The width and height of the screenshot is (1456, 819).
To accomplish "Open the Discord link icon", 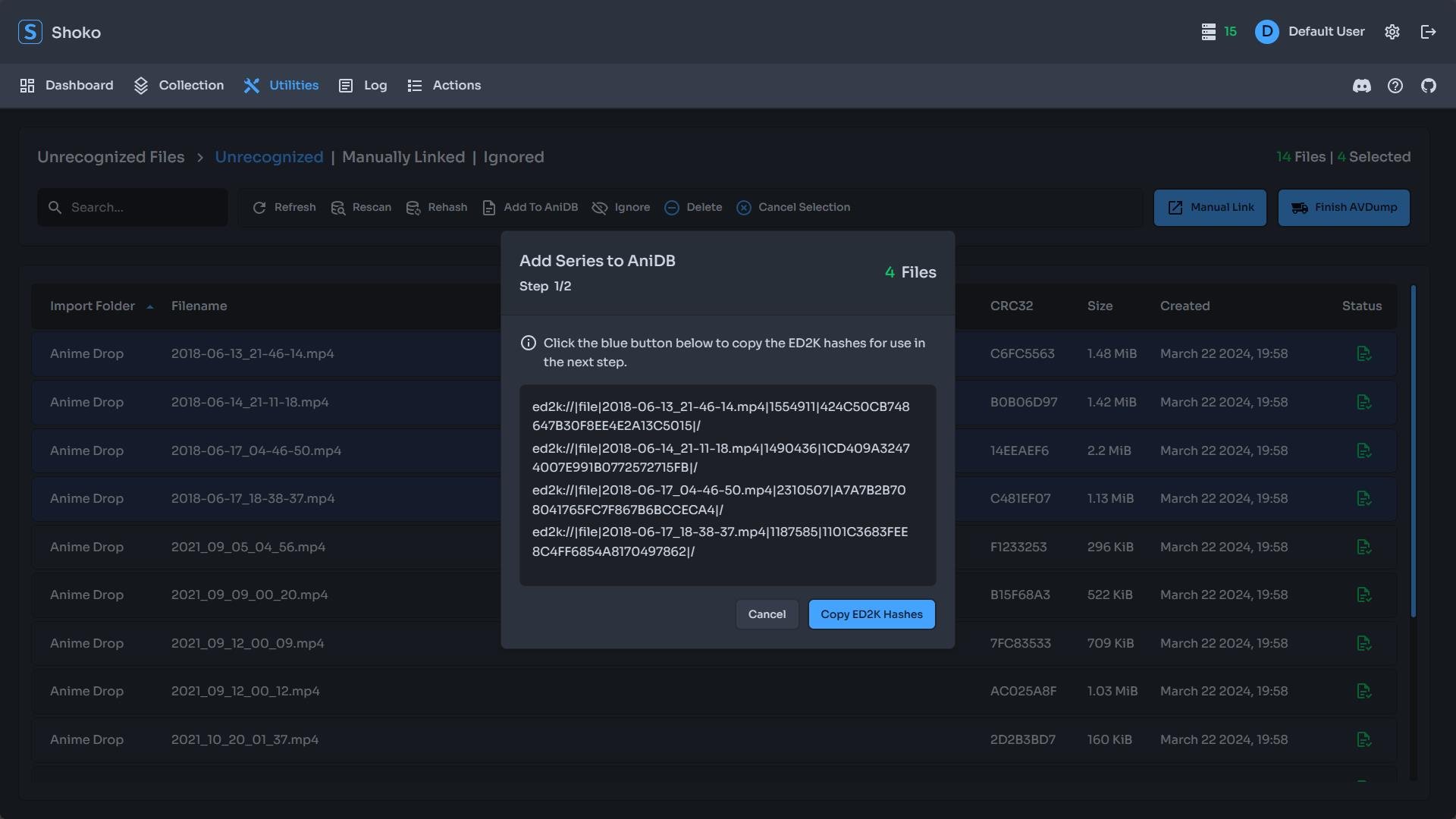I will 1362,86.
